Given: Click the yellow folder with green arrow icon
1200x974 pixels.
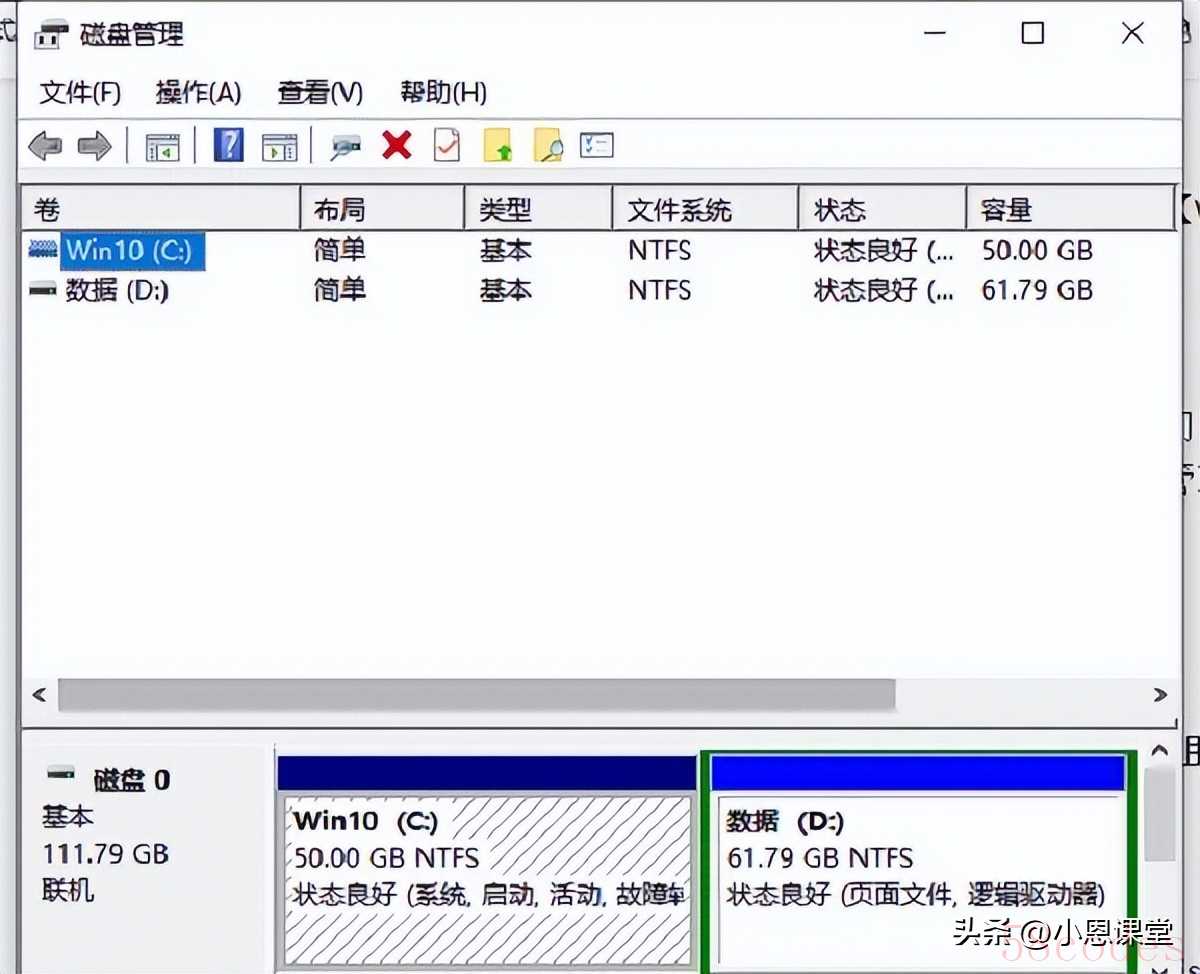Looking at the screenshot, I should click(x=498, y=146).
